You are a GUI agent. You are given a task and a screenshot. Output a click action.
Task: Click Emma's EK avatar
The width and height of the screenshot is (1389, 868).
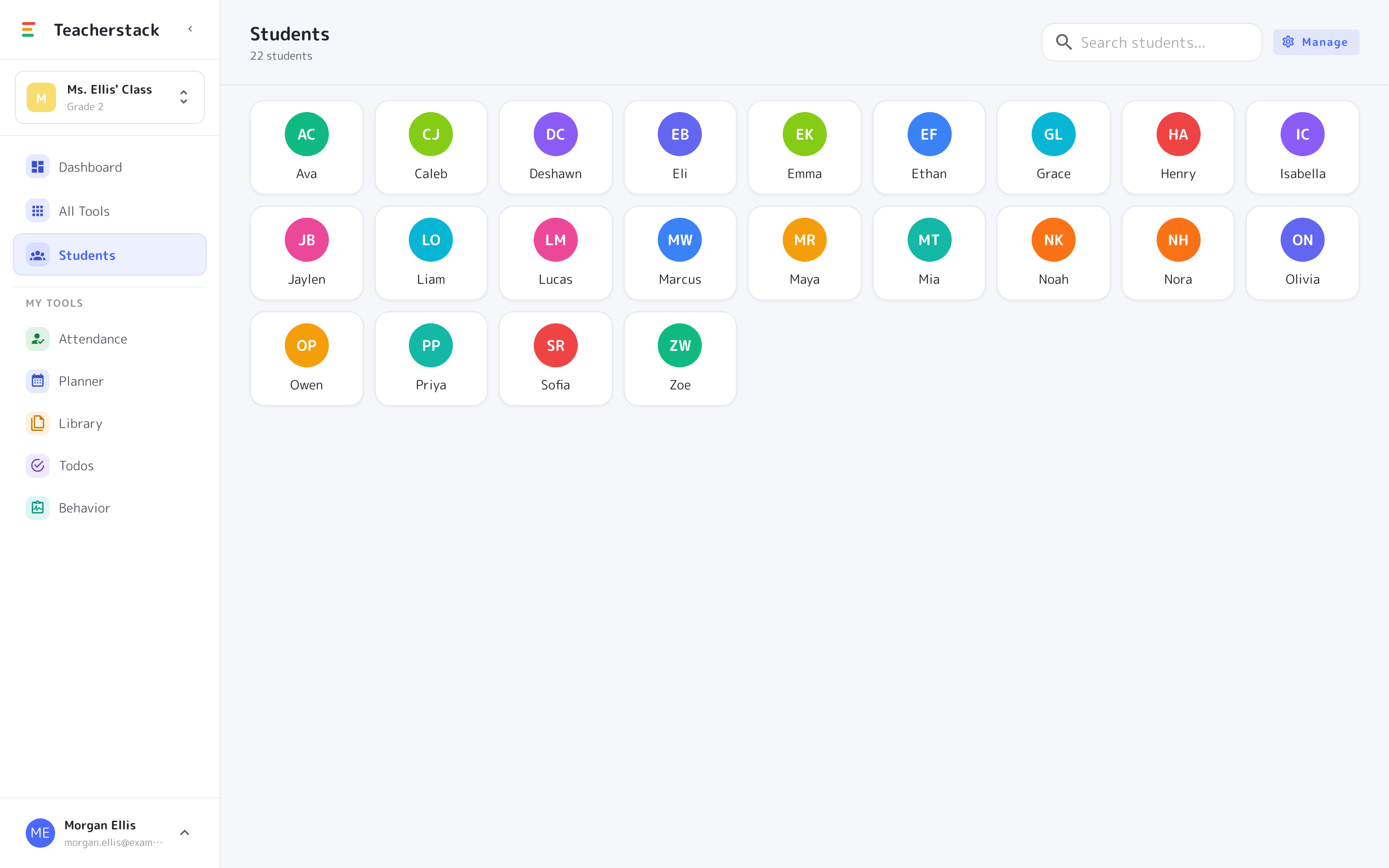click(x=804, y=134)
